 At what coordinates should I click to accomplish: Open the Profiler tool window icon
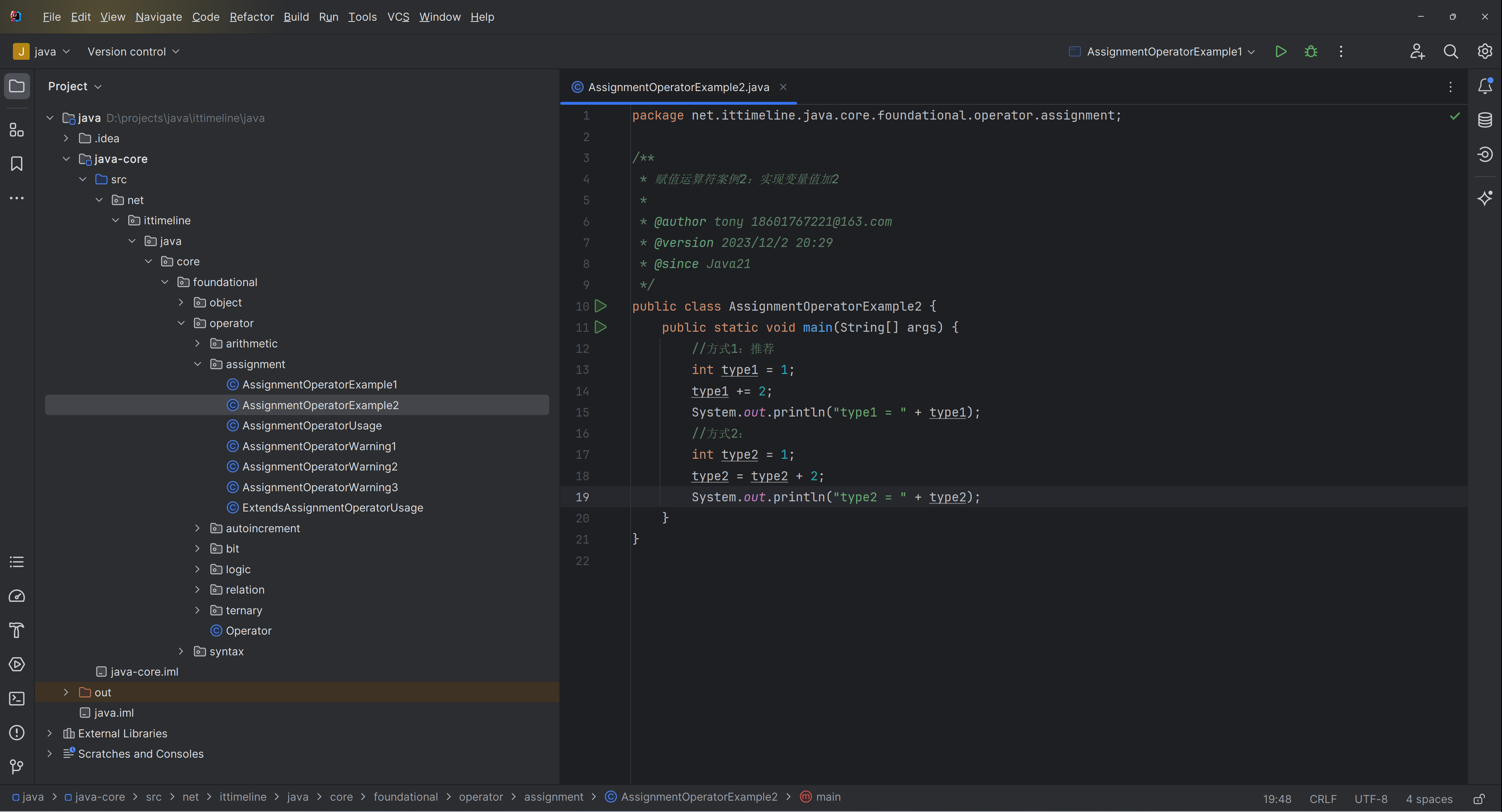[17, 596]
